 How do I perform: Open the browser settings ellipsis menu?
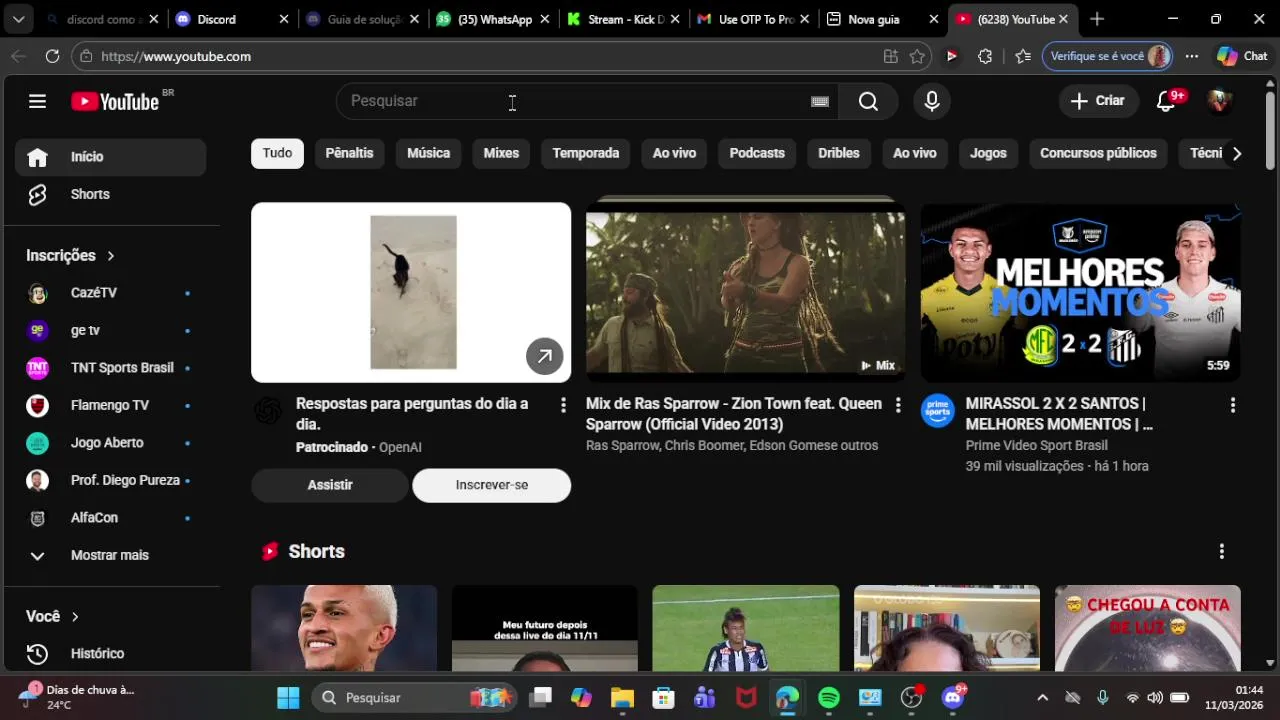point(1191,56)
